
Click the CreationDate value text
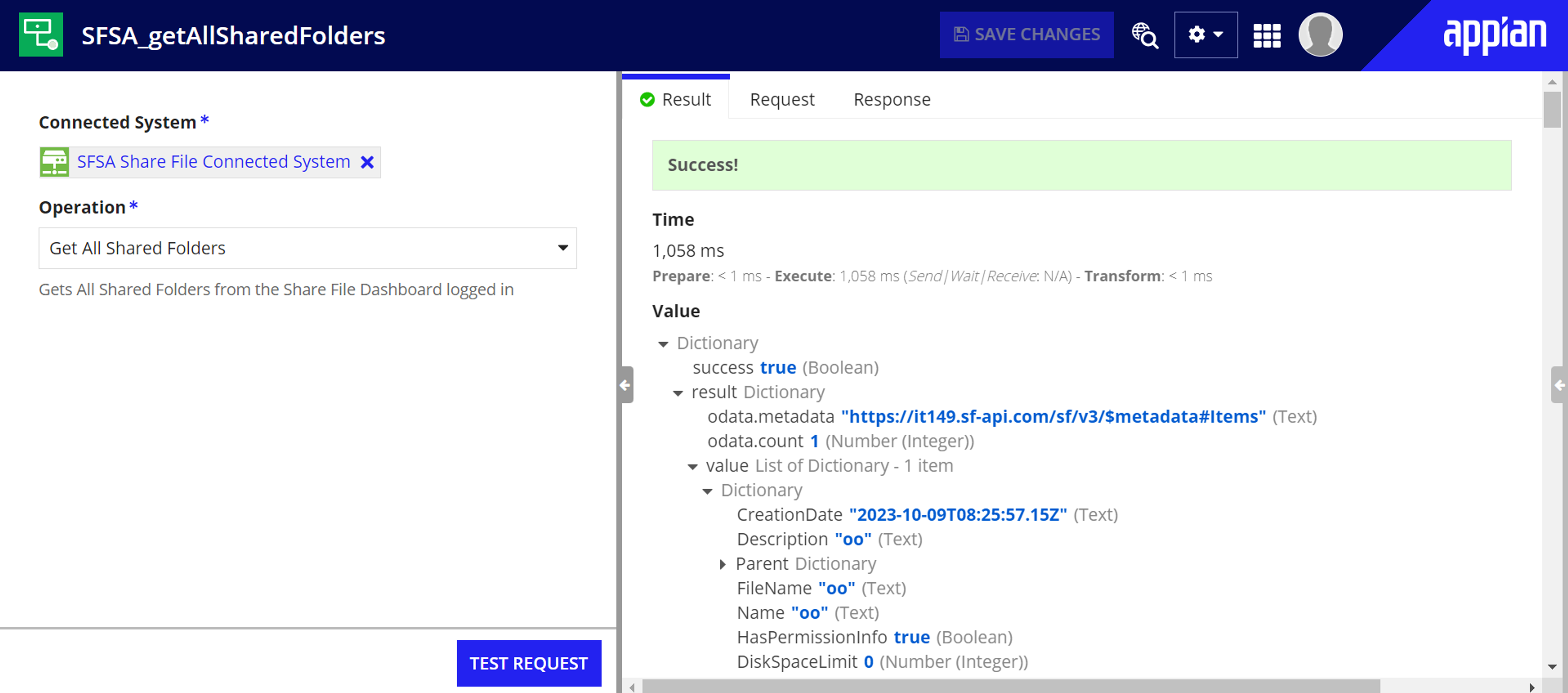958,515
